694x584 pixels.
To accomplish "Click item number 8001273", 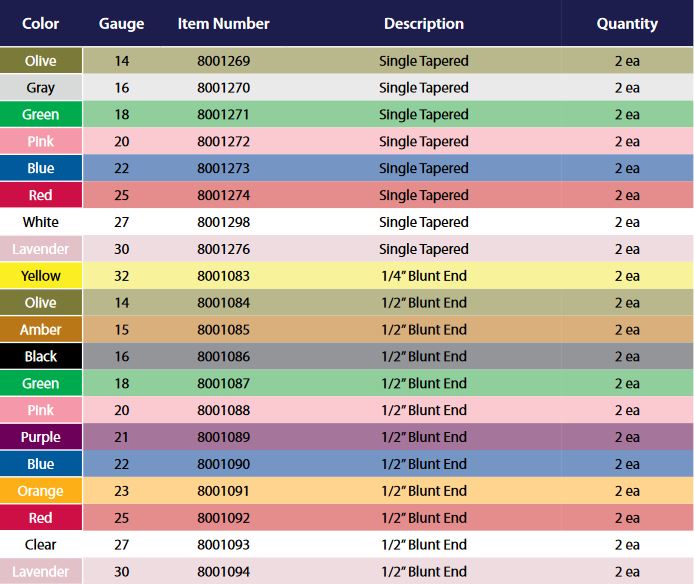I will click(x=224, y=168).
